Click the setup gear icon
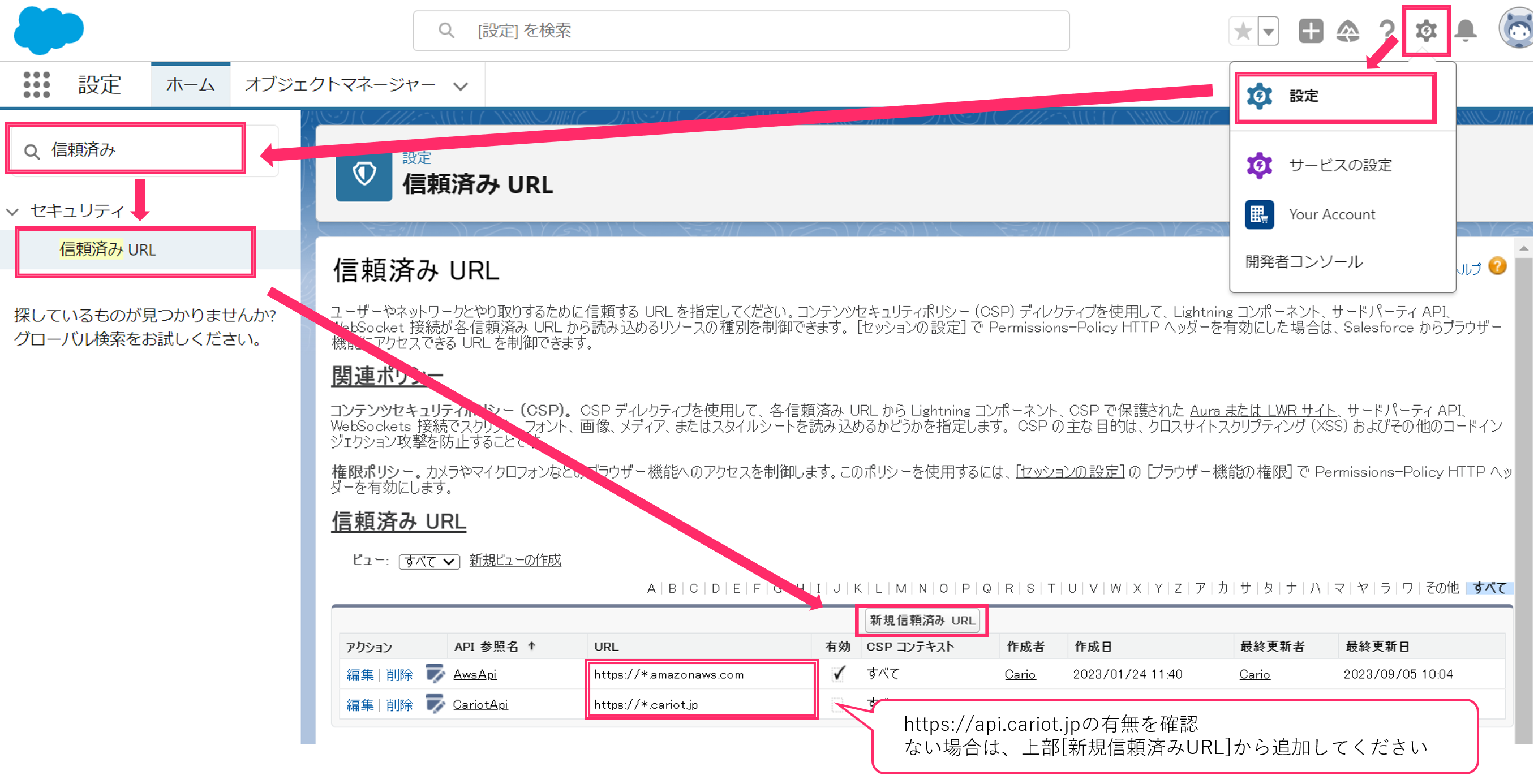 click(1426, 31)
